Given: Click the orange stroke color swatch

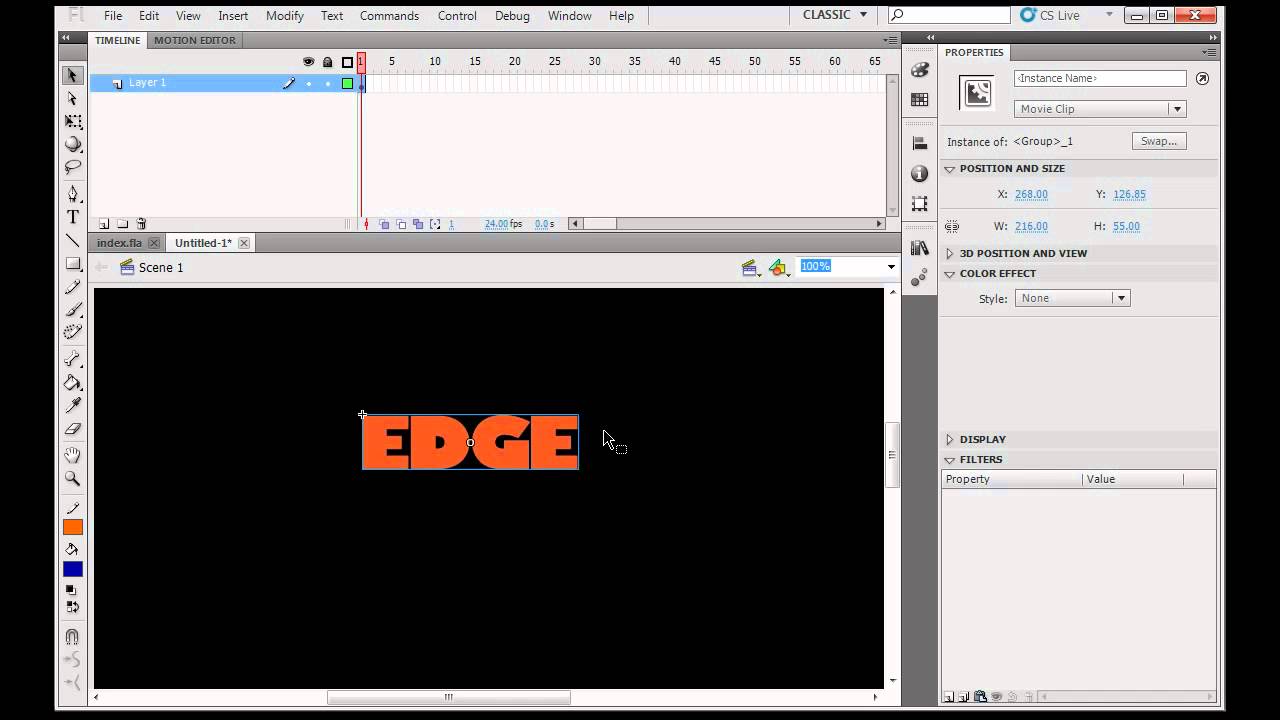Looking at the screenshot, I should coord(73,527).
